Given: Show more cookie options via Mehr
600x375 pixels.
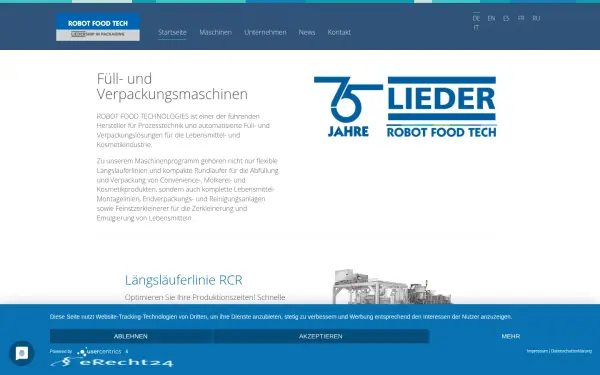Looking at the screenshot, I should (510, 336).
